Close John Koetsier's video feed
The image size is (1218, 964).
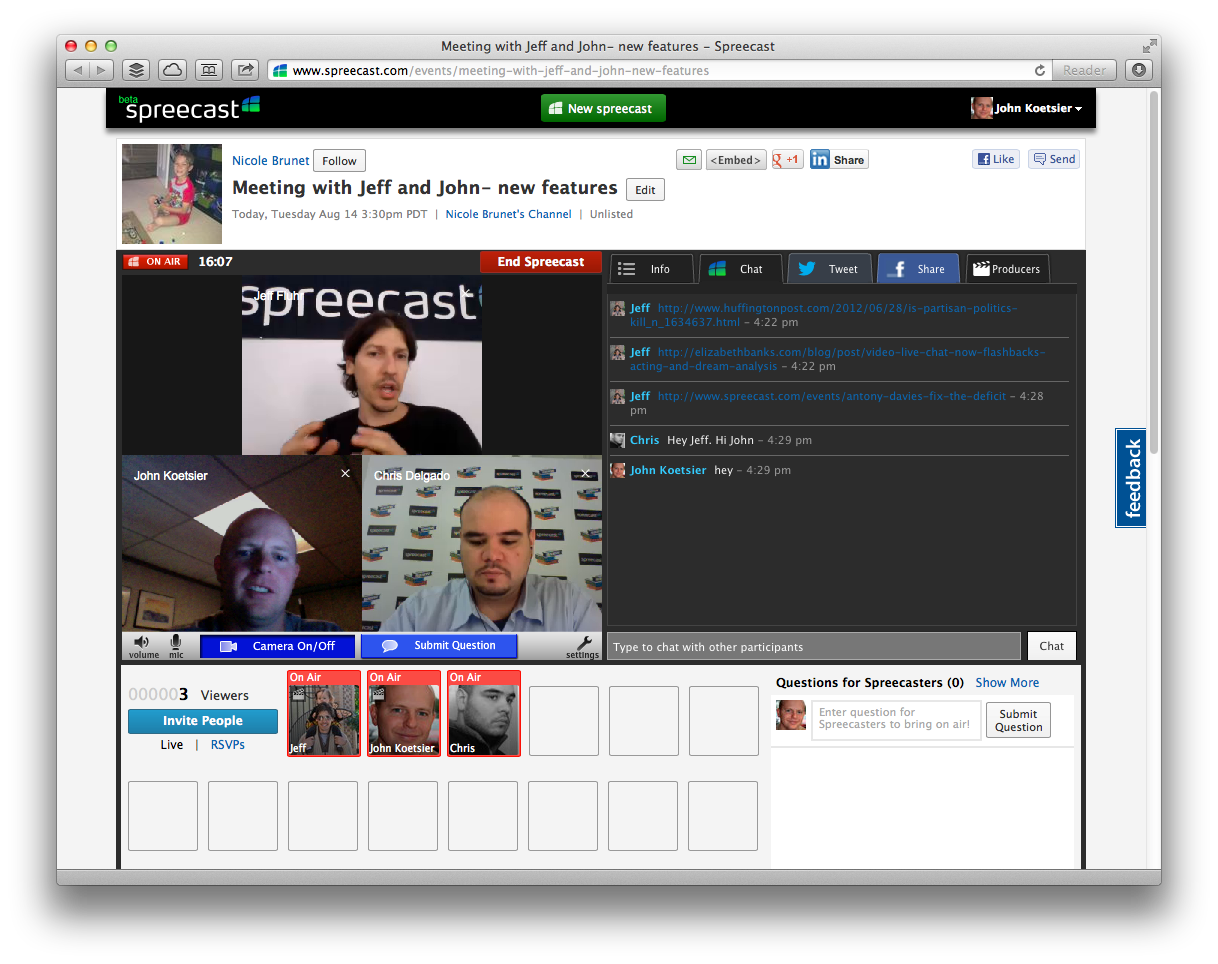(345, 474)
